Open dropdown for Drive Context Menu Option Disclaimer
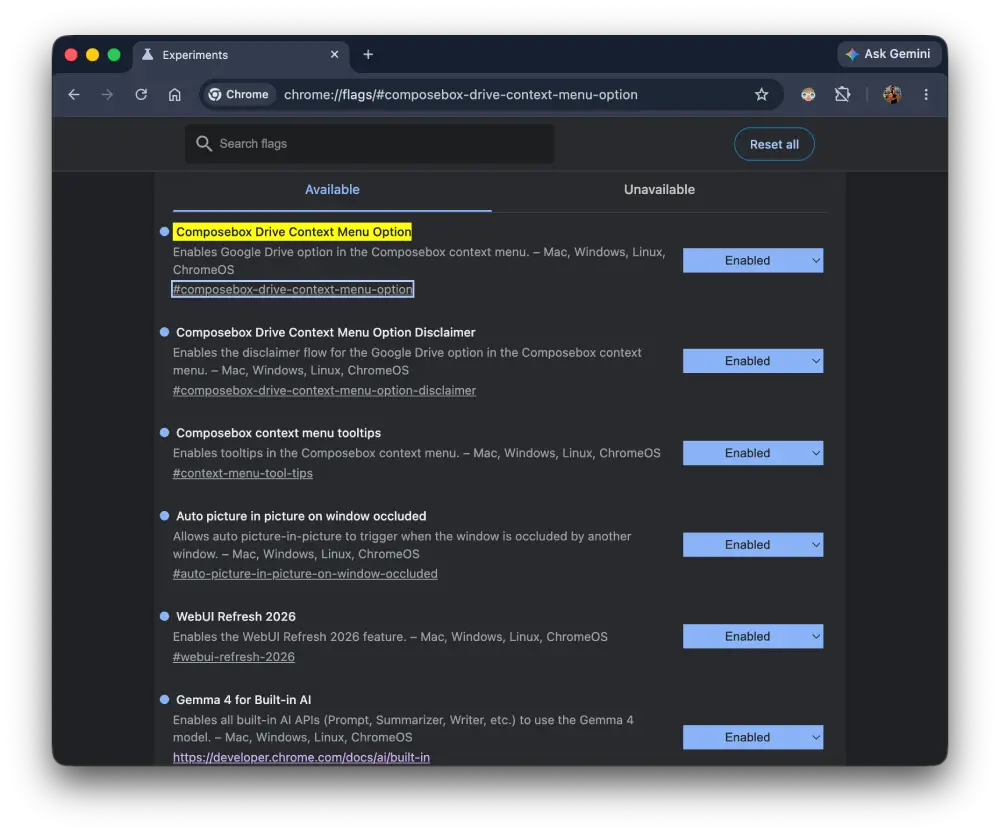This screenshot has height=835, width=1000. (753, 361)
